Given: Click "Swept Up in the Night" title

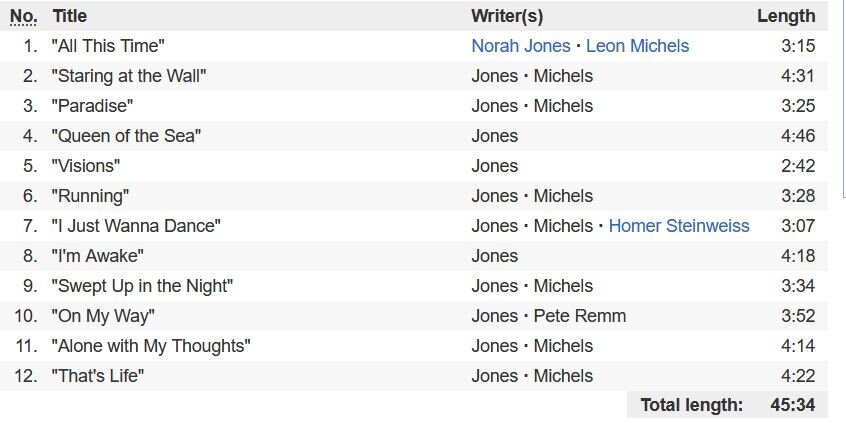Looking at the screenshot, I should (x=142, y=285).
